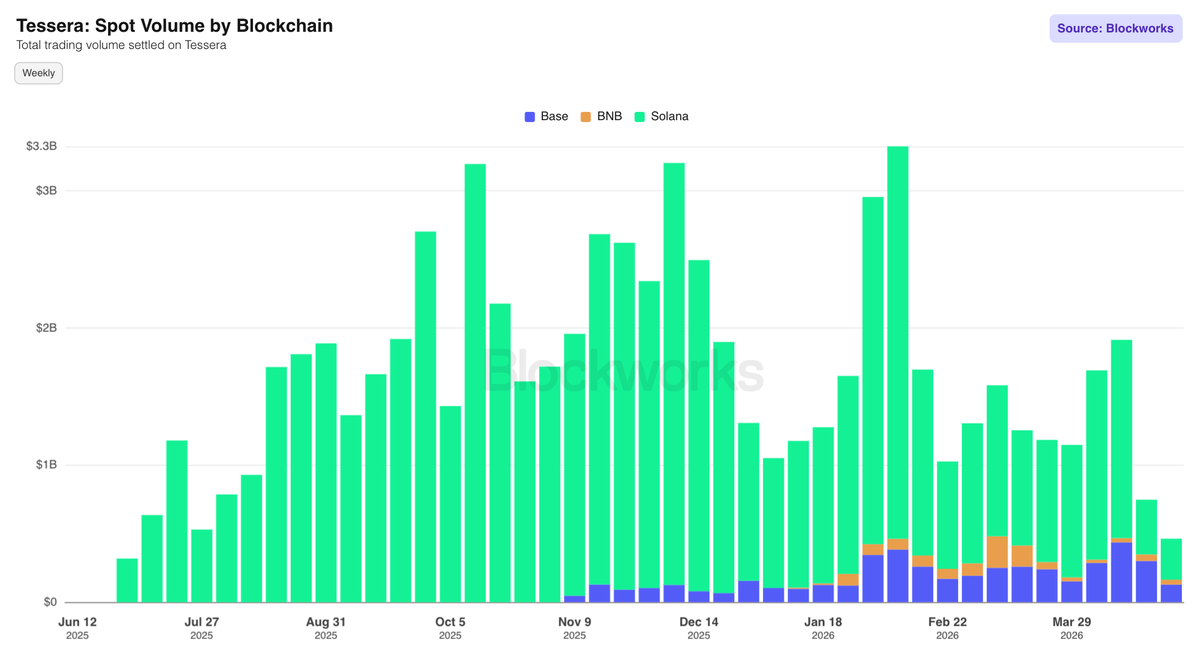This screenshot has width=1199, height=660.
Task: Click the Mar 29 2026 x-axis label
Action: [1071, 628]
